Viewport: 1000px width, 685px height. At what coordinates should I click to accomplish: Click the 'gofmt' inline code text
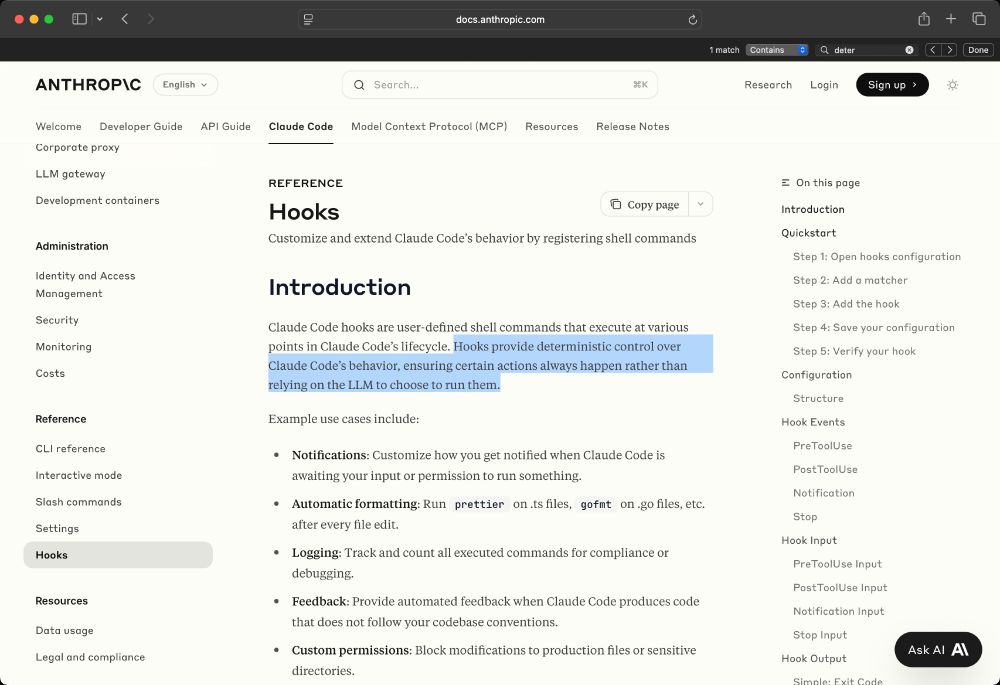[x=596, y=505]
